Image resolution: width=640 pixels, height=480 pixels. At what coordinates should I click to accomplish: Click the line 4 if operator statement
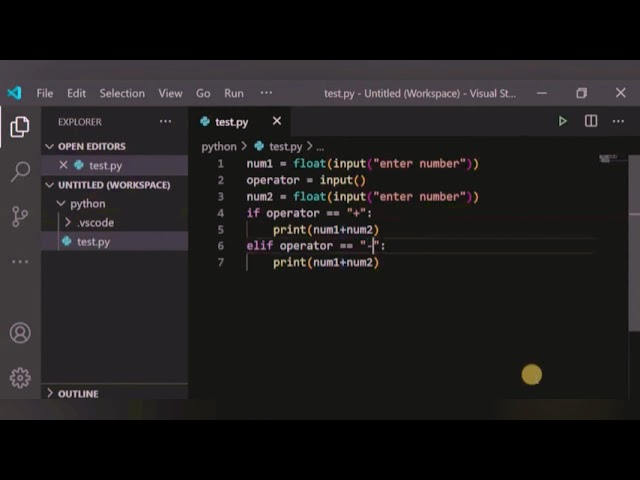pos(309,213)
